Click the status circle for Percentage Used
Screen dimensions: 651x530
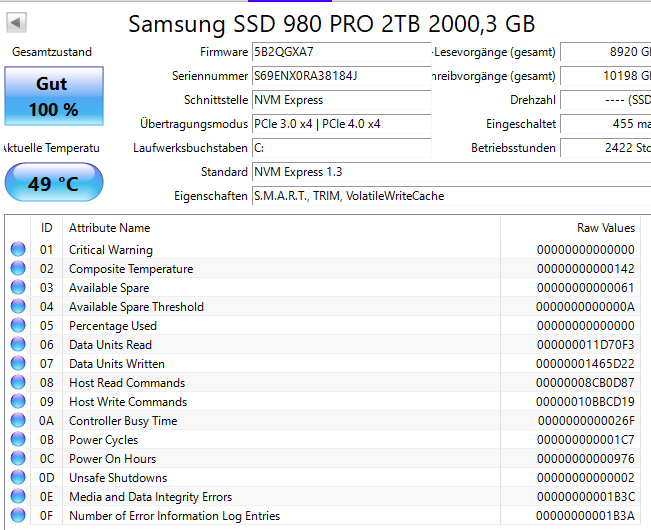[18, 325]
